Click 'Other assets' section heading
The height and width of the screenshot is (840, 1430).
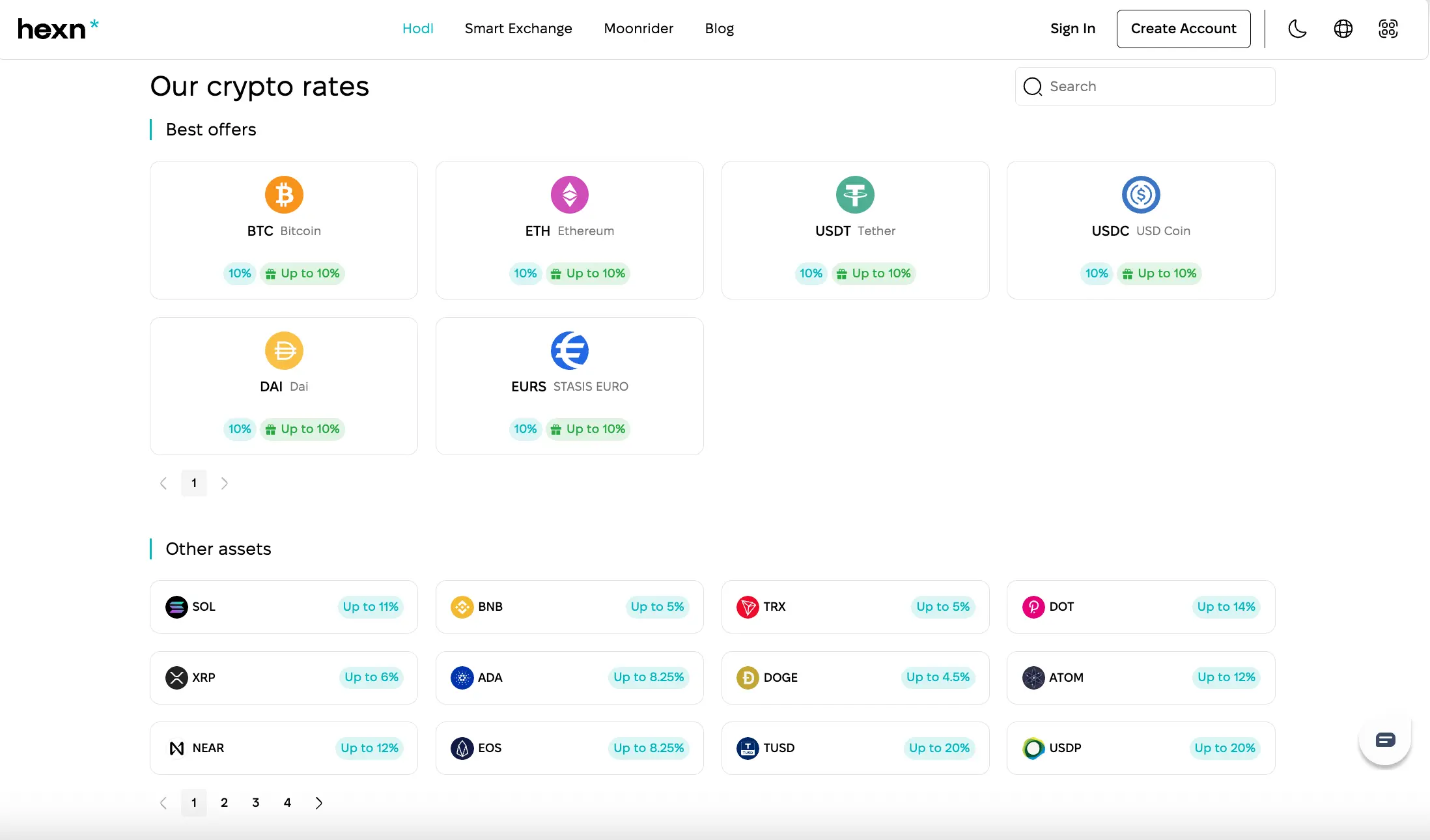point(218,549)
